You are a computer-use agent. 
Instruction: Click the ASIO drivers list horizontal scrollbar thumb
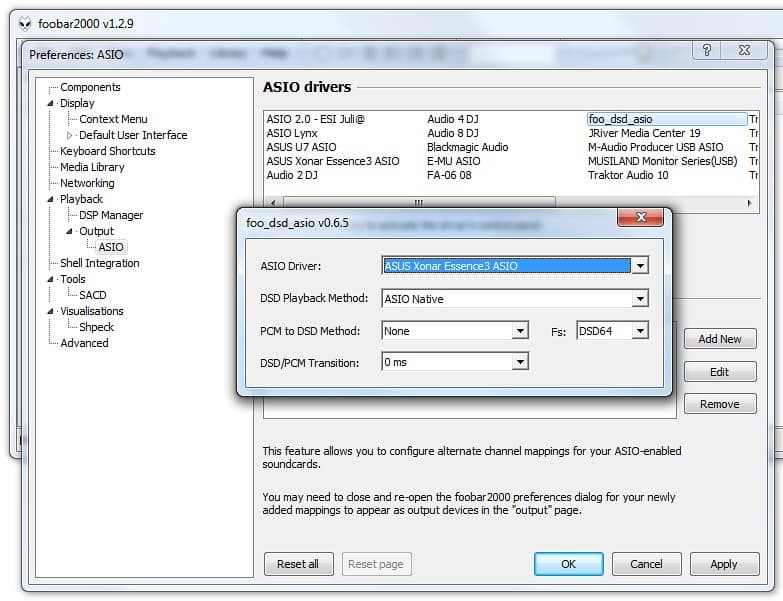pyautogui.click(x=419, y=203)
